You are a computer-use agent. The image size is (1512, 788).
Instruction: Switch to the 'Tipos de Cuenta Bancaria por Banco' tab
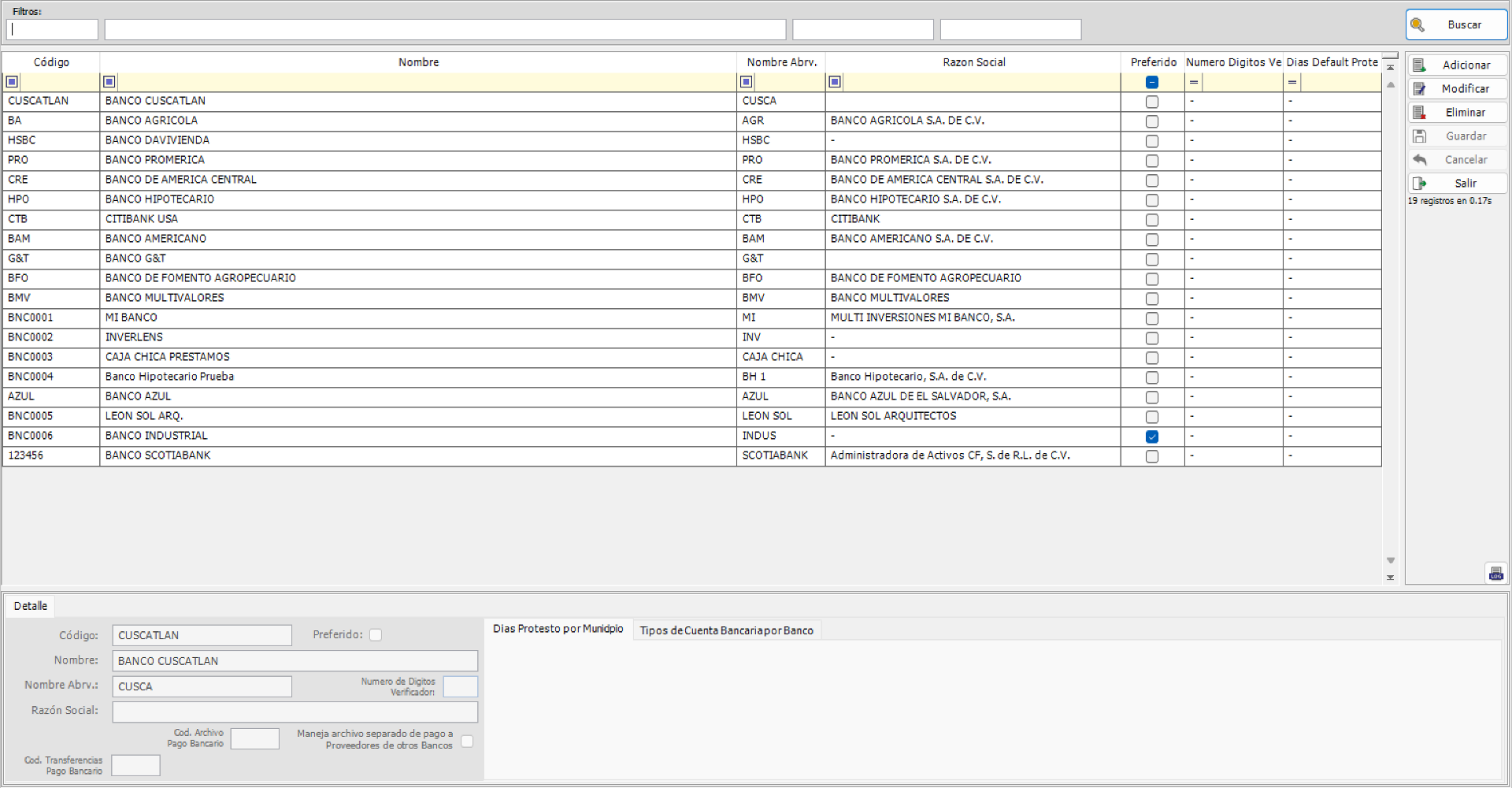click(726, 630)
